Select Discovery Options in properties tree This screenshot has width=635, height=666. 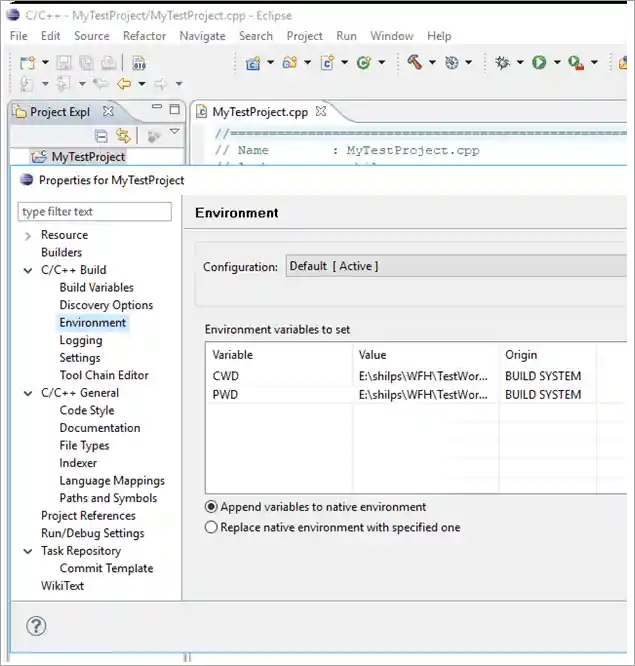(x=106, y=305)
